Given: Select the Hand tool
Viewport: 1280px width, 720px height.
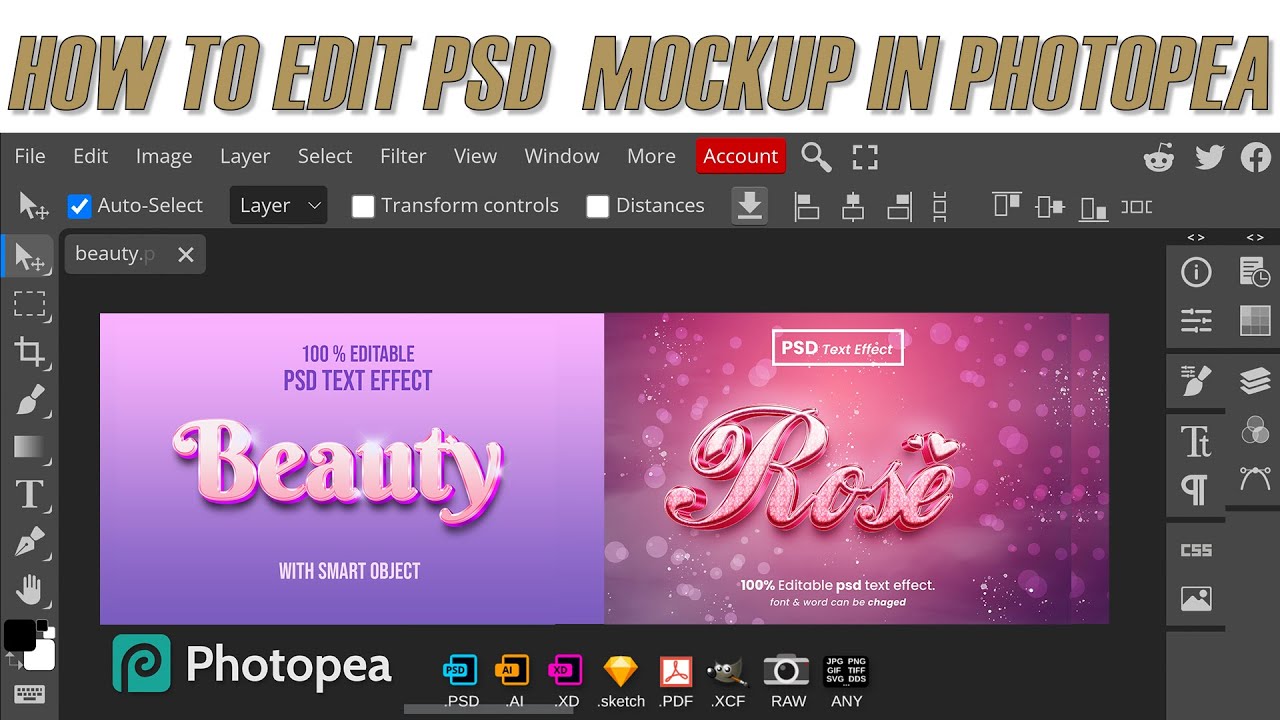Looking at the screenshot, I should tap(29, 590).
